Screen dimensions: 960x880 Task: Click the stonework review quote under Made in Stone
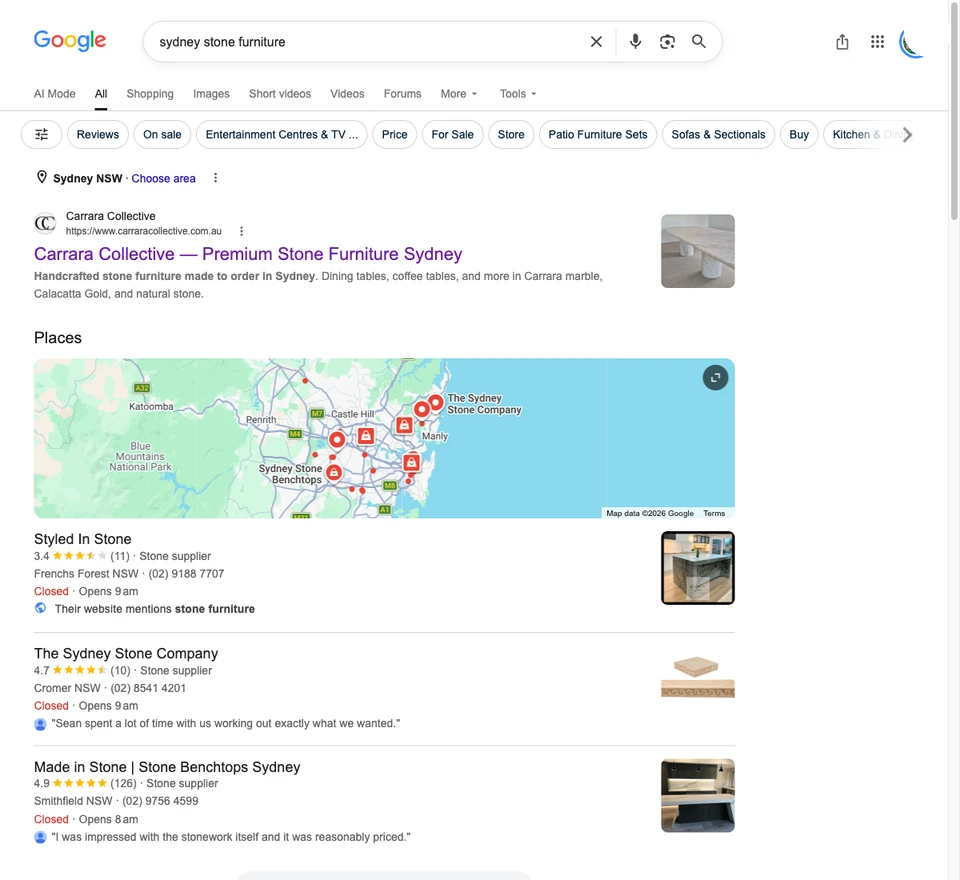click(x=231, y=837)
